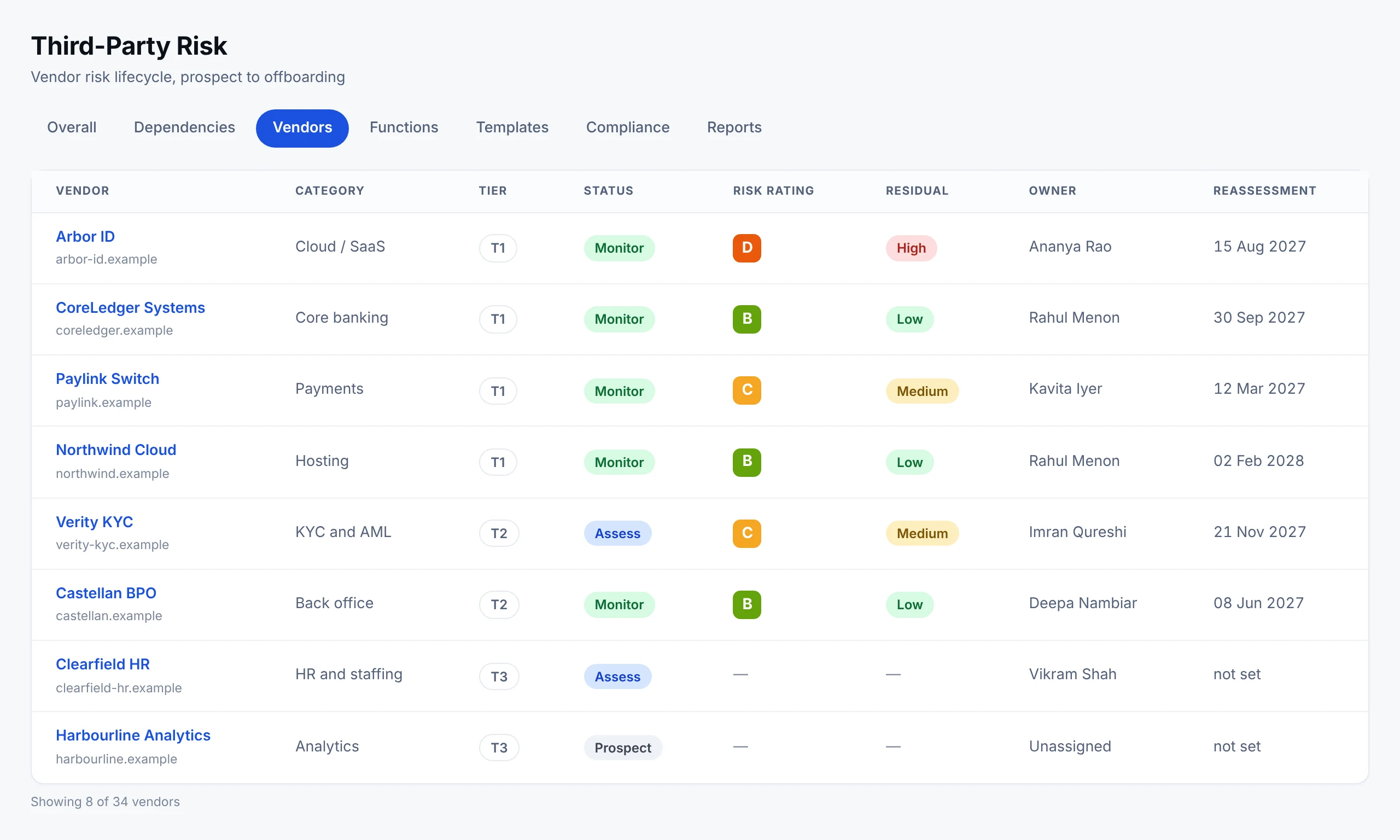Select the Vendors tab
The image size is (1400, 840).
click(x=302, y=127)
